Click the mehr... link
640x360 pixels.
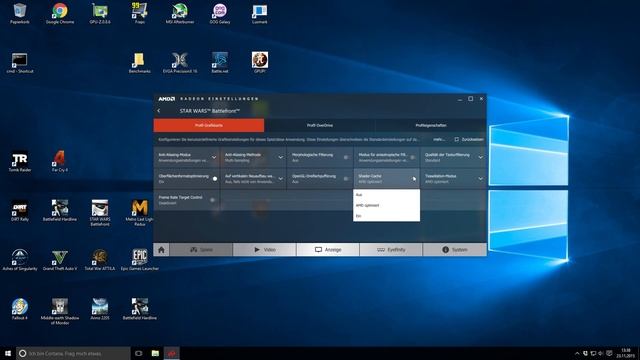pyautogui.click(x=439, y=139)
